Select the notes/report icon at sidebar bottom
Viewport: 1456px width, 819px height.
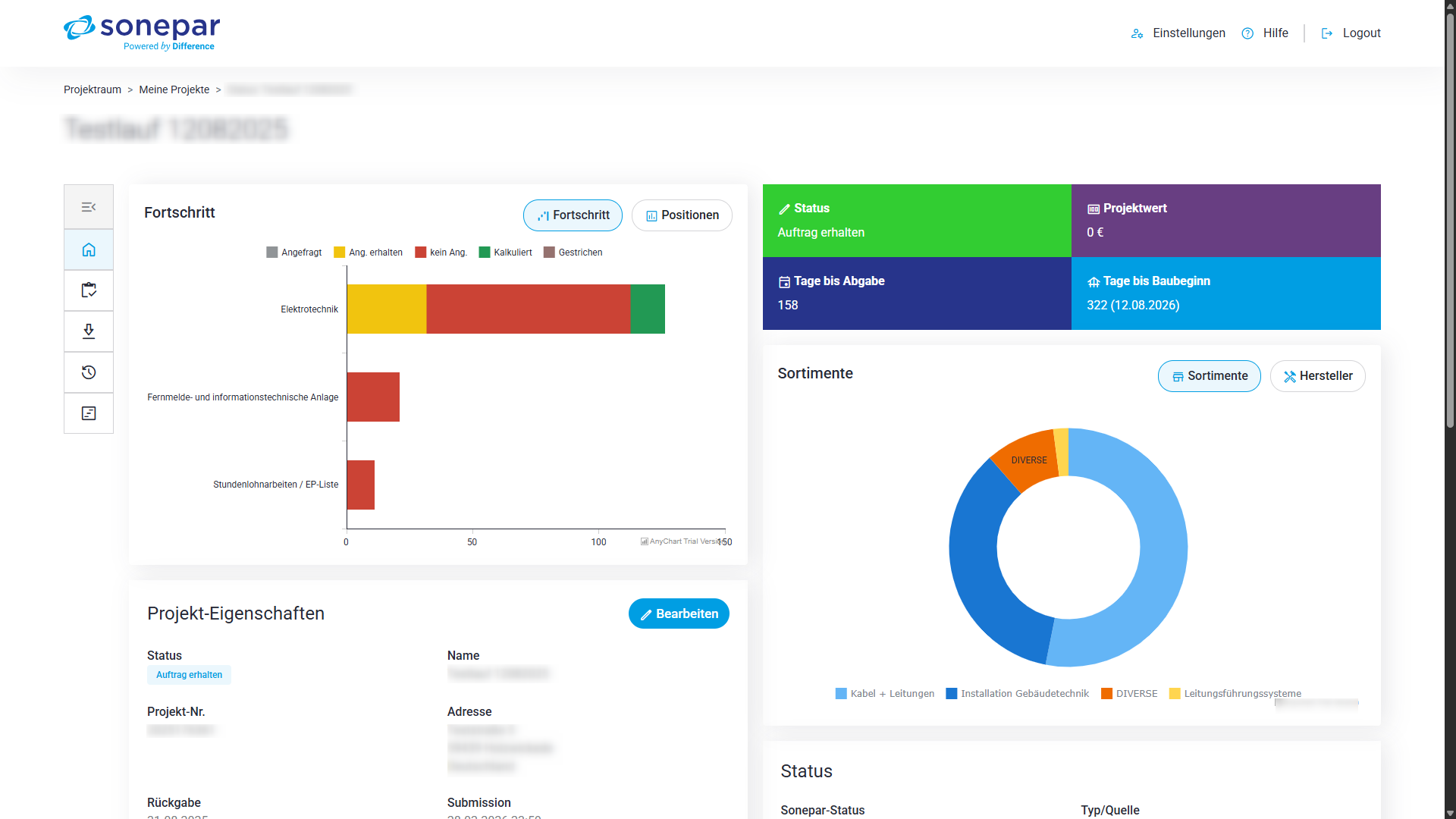(x=89, y=413)
